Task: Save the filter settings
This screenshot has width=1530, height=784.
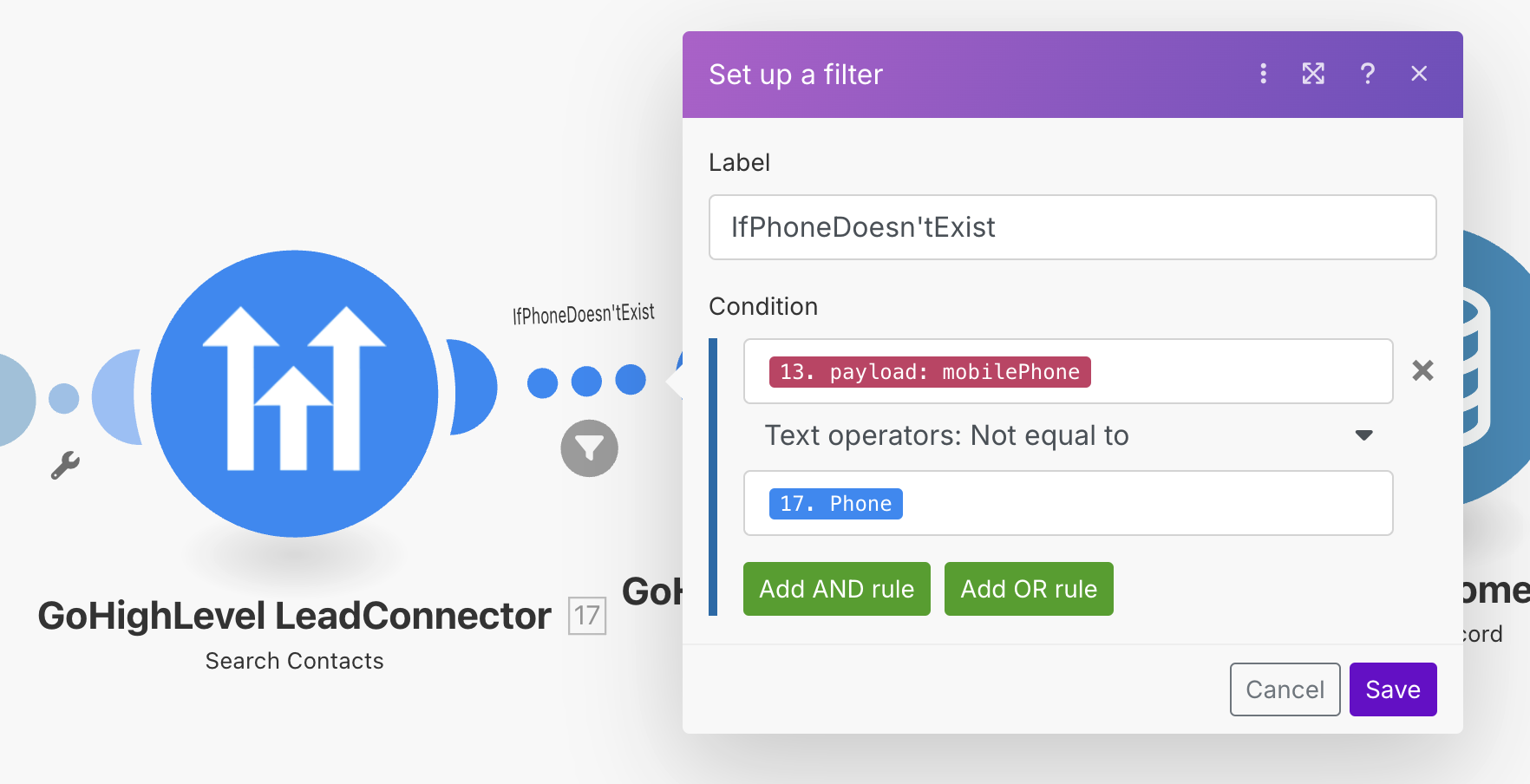Action: pos(1393,689)
